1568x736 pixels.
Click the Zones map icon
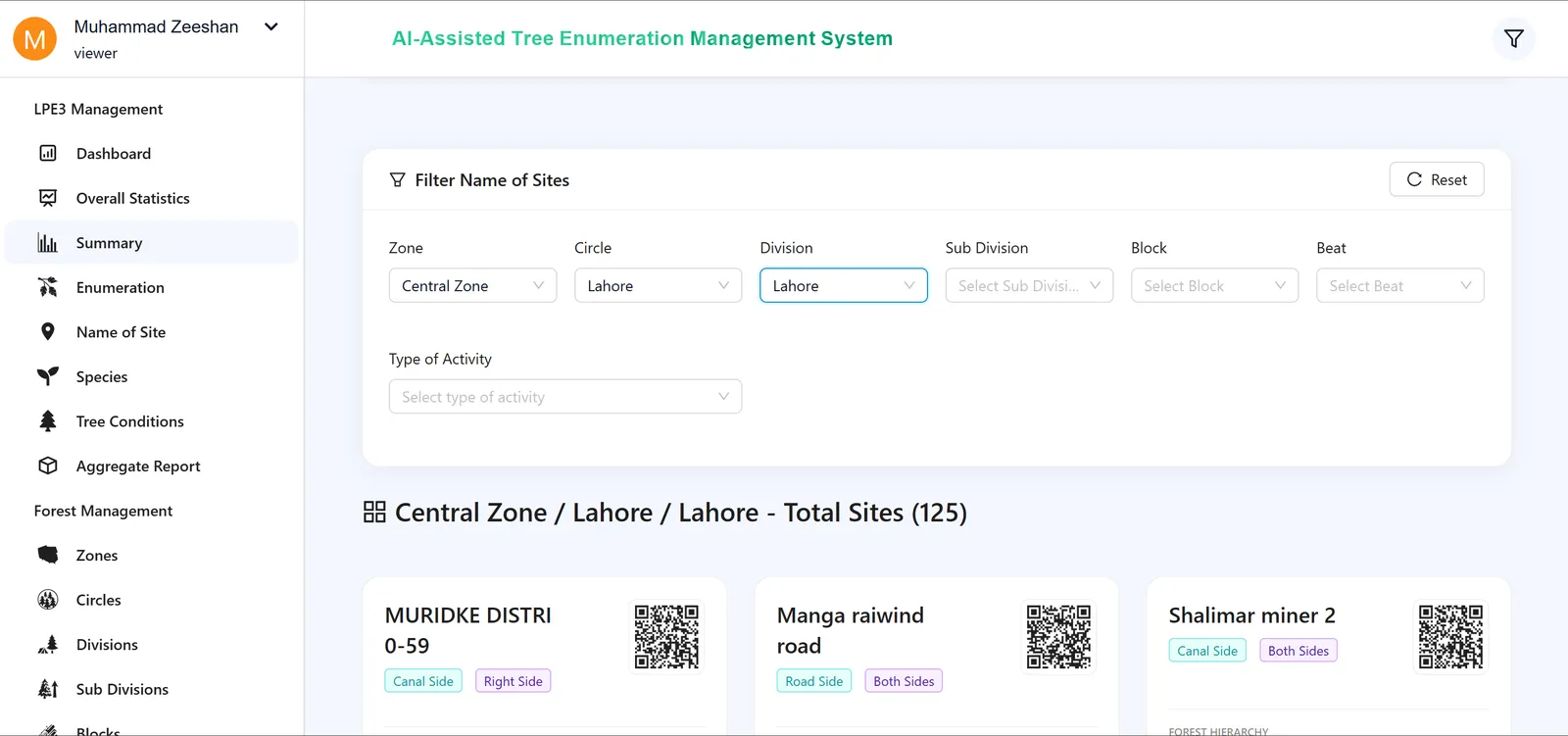click(x=48, y=555)
